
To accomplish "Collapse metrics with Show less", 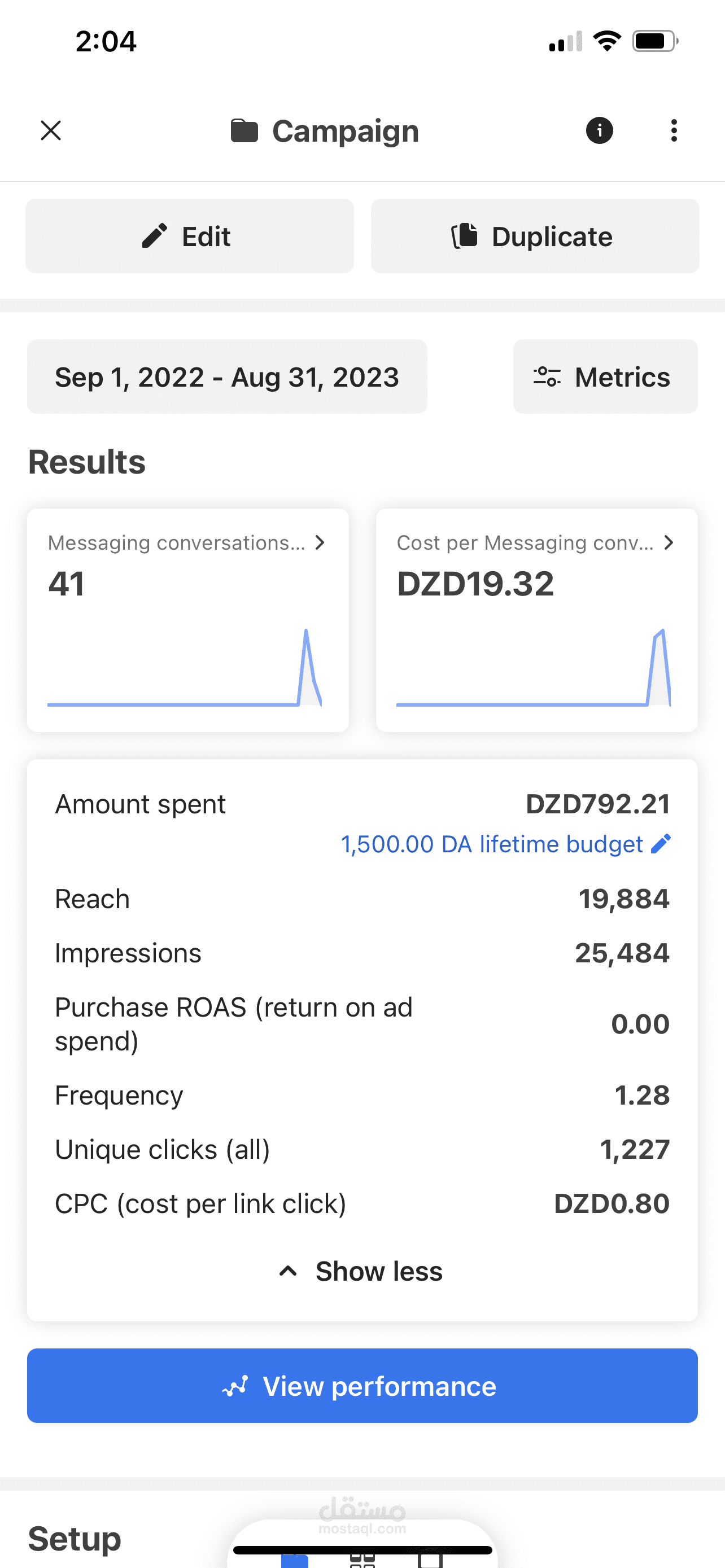I will (362, 1272).
